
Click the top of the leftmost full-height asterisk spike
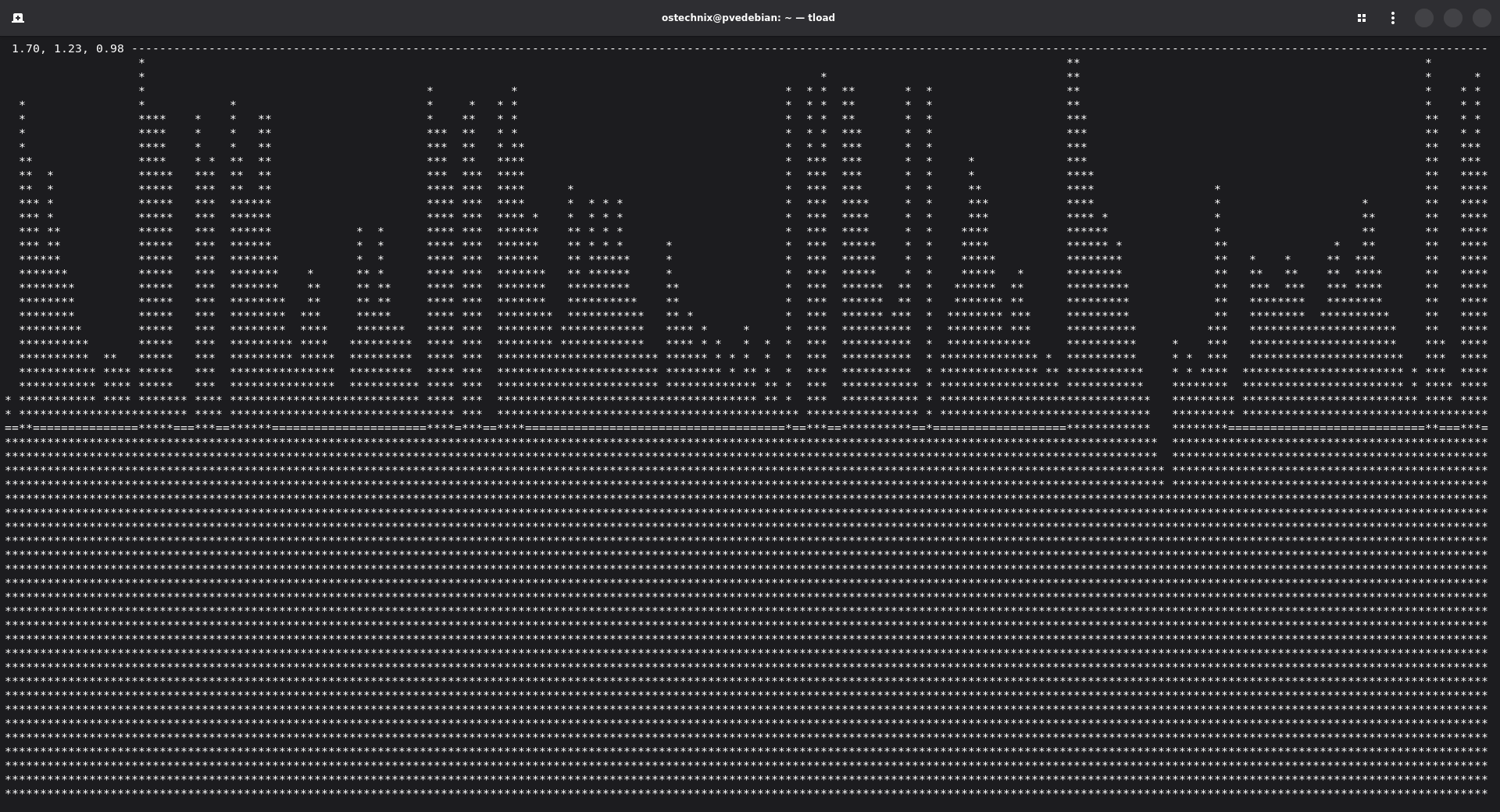141,62
